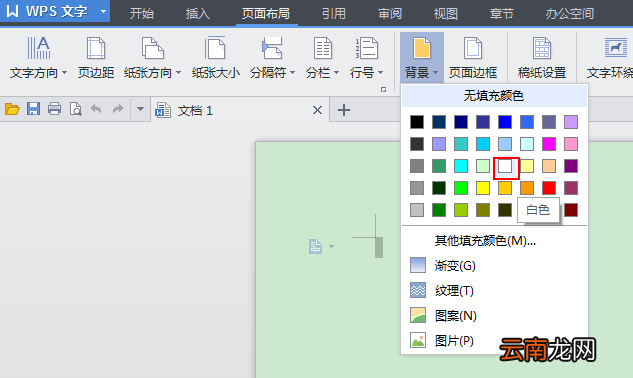This screenshot has height=378, width=633.
Task: Pick the red color swatch
Action: [x=549, y=188]
